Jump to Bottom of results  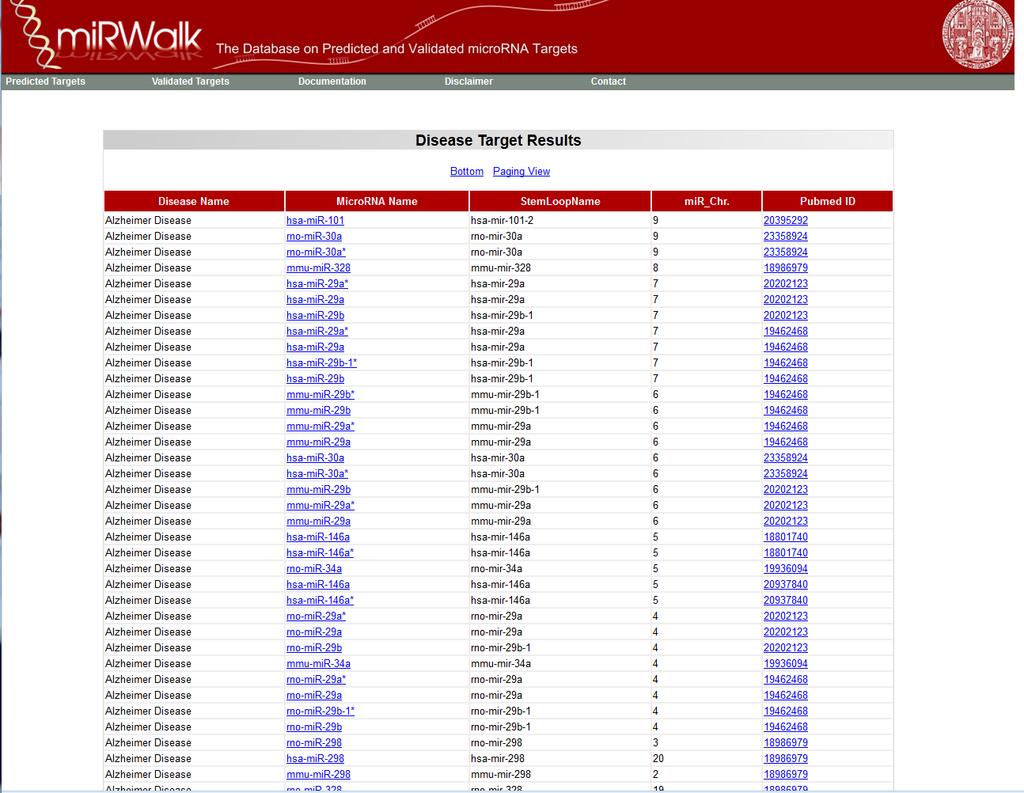click(x=466, y=171)
